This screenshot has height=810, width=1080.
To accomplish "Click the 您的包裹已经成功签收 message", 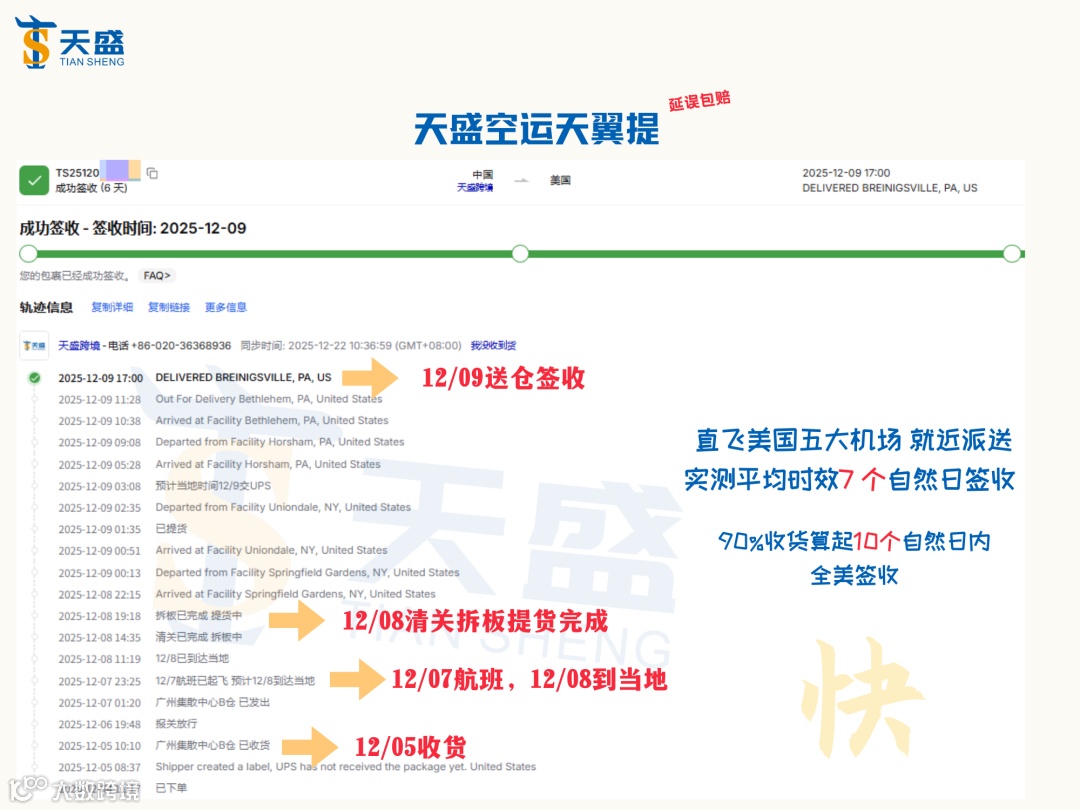I will (74, 276).
